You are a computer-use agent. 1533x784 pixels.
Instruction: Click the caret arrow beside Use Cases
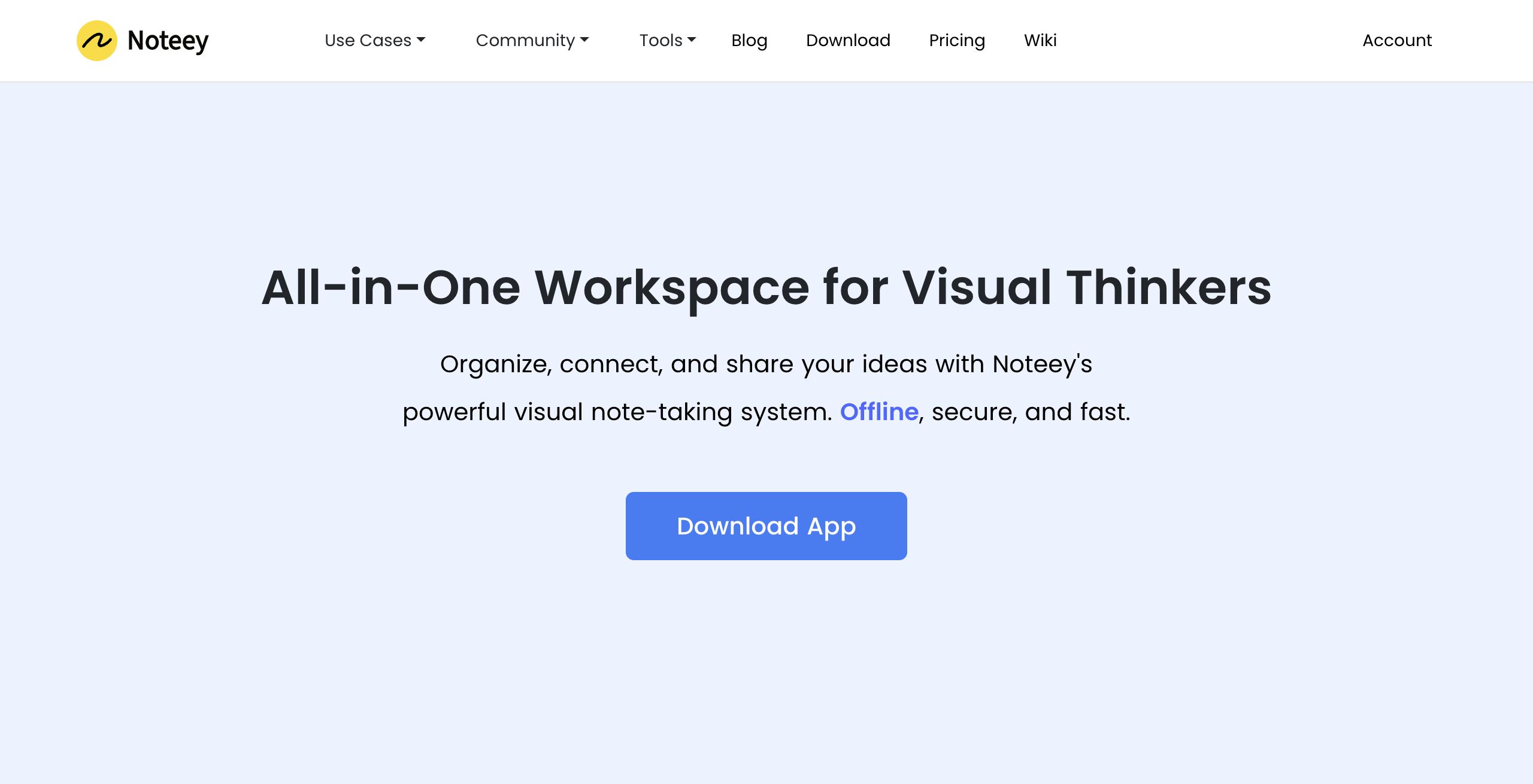(421, 40)
